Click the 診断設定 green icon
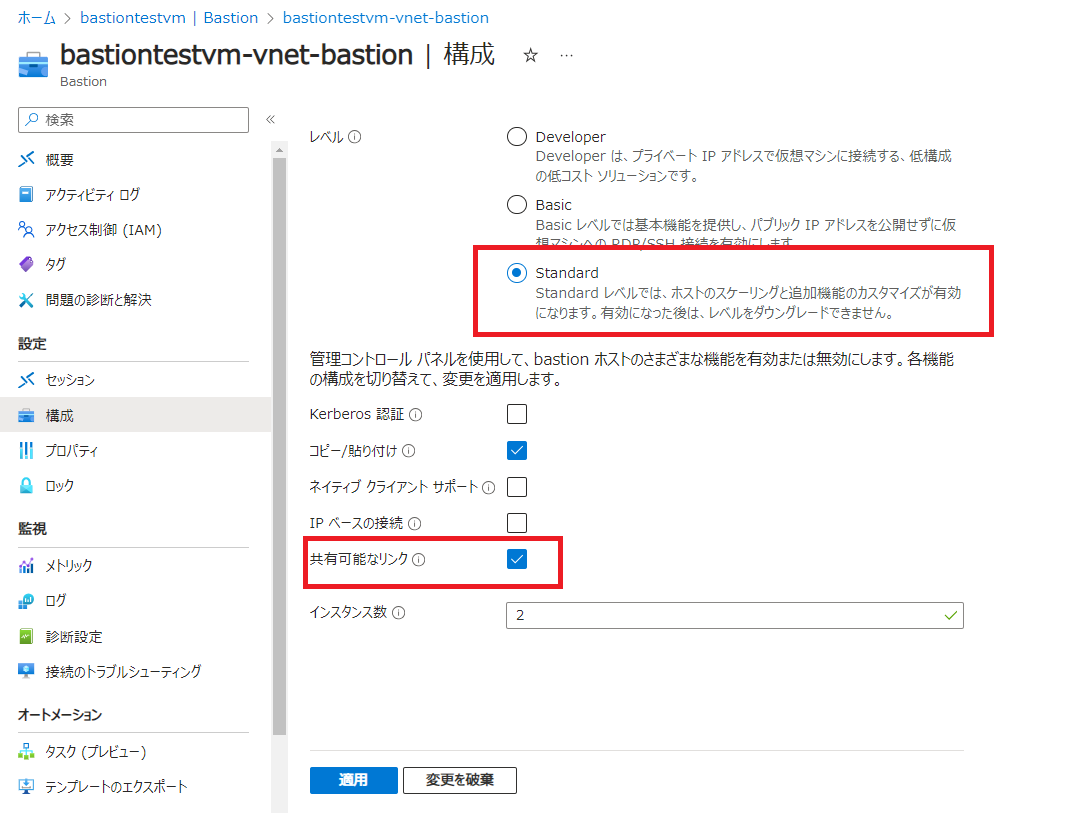Viewport: 1076px width, 813px height. pos(26,636)
